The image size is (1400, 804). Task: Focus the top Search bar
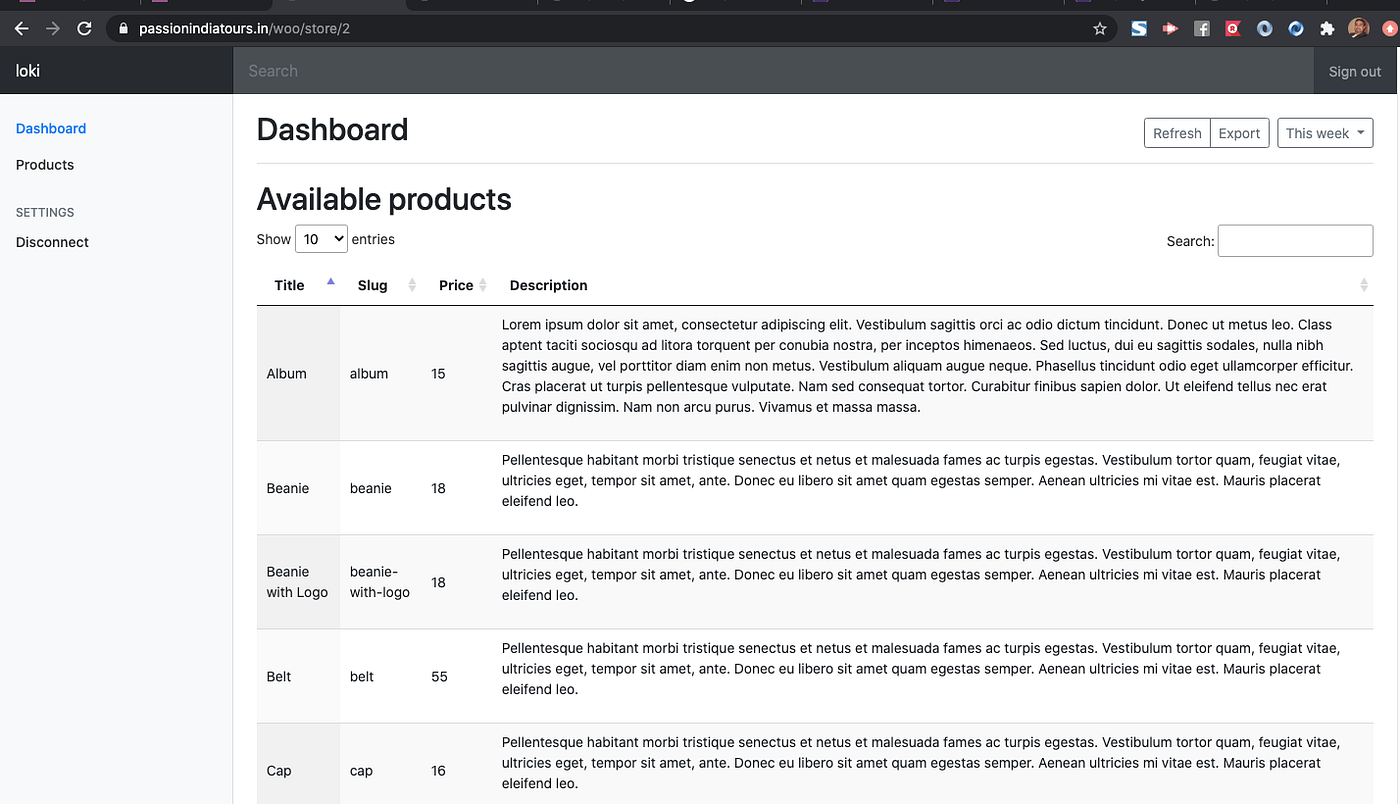(x=772, y=71)
